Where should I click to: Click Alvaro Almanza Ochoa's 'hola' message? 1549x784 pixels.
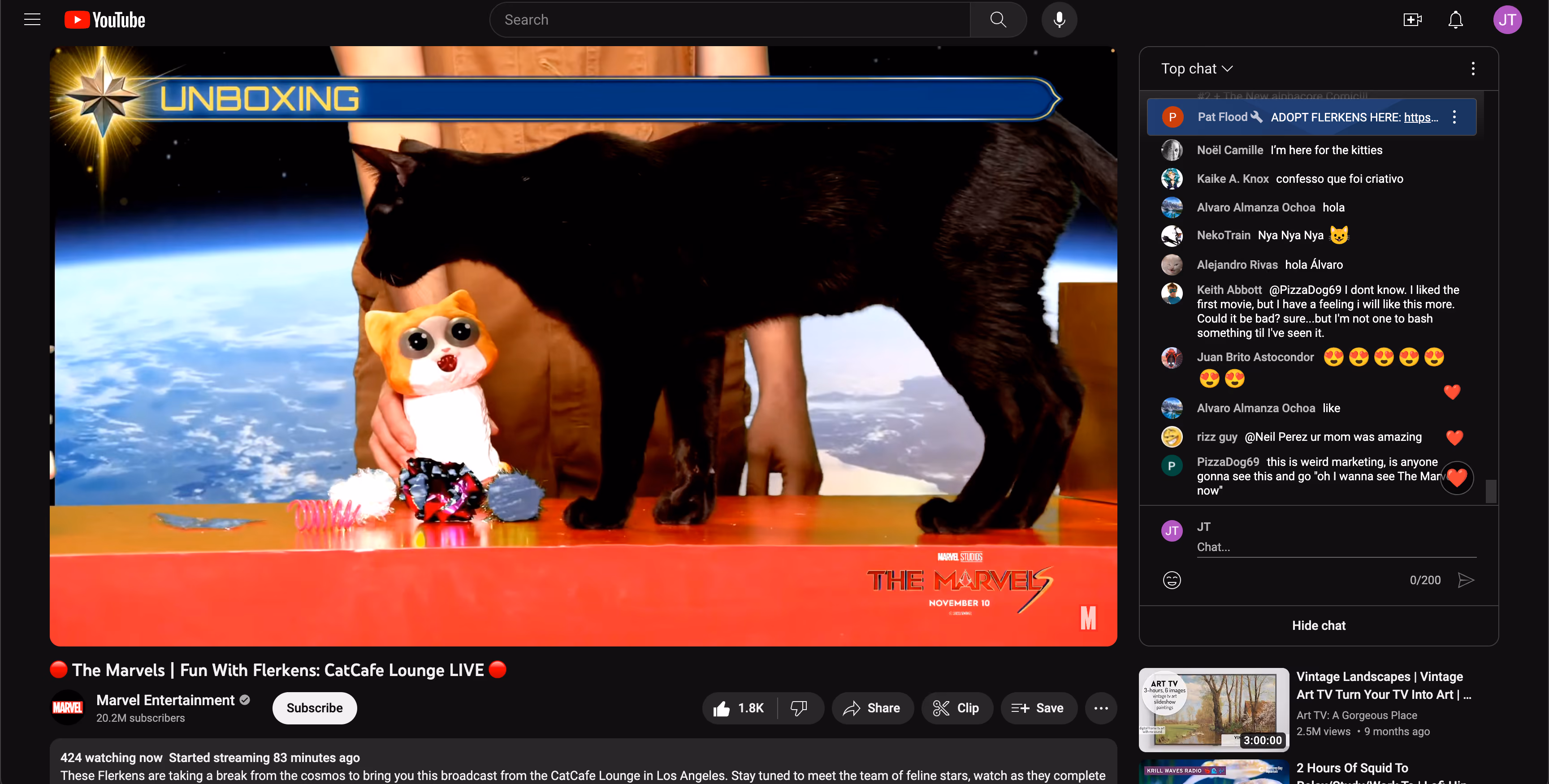click(1333, 207)
